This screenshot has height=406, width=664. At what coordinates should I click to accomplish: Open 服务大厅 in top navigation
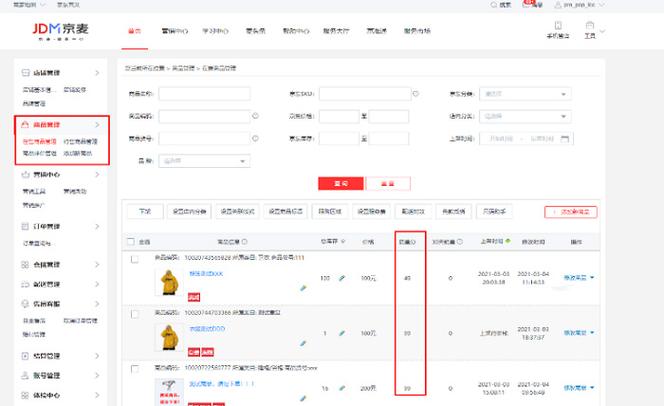click(x=336, y=31)
